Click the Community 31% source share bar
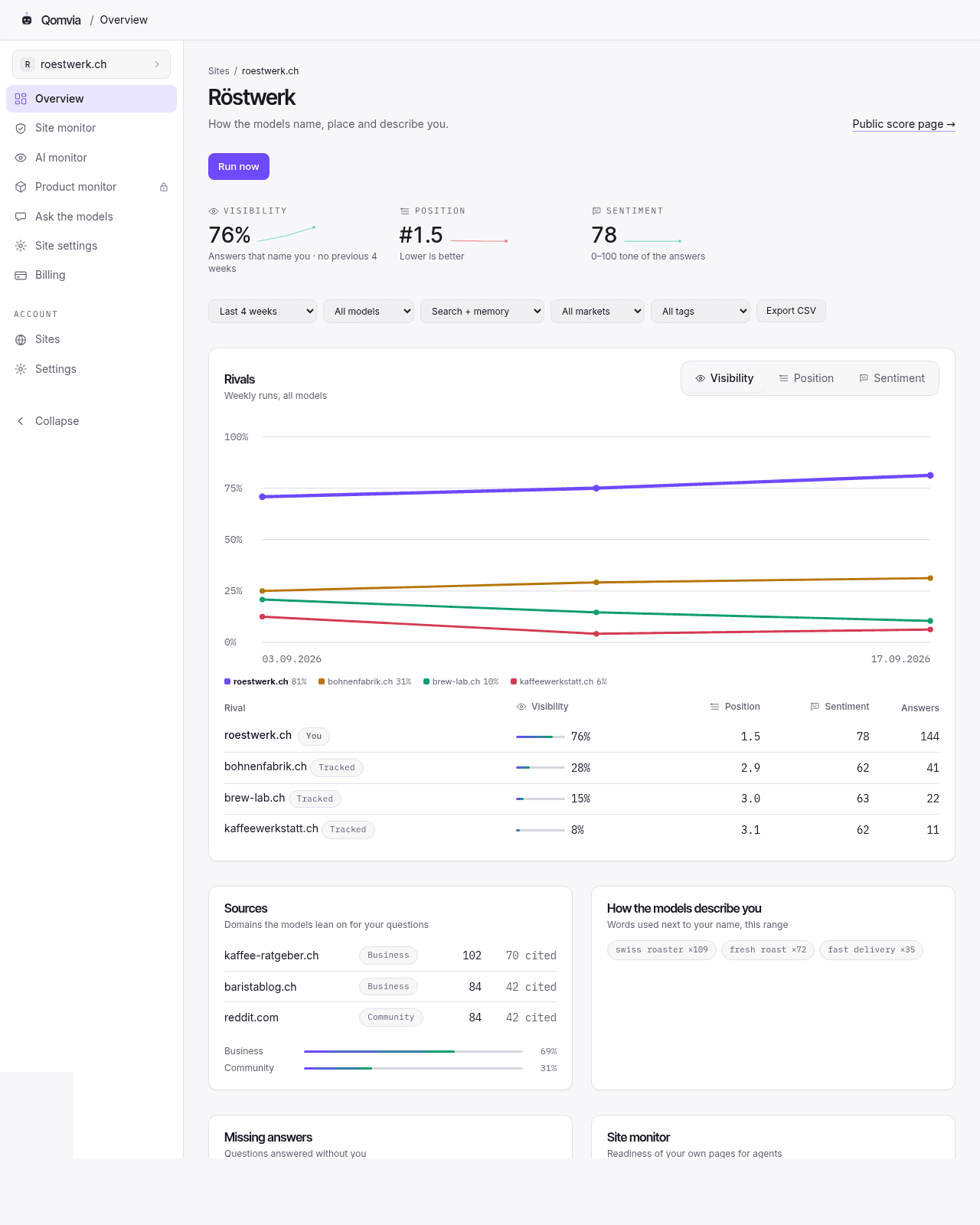Viewport: 980px width, 1225px height. (x=413, y=1068)
